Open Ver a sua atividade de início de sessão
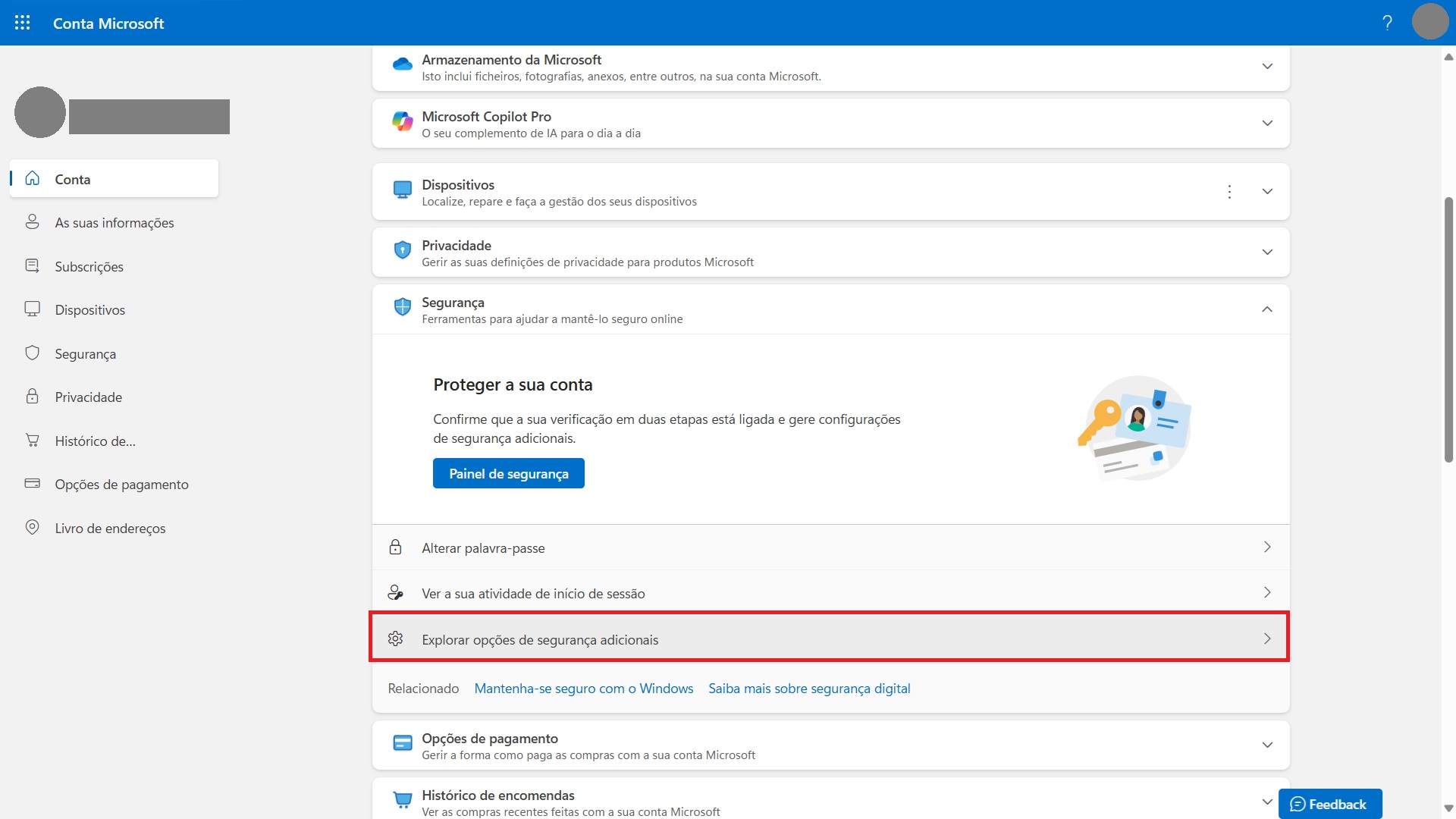 [830, 593]
